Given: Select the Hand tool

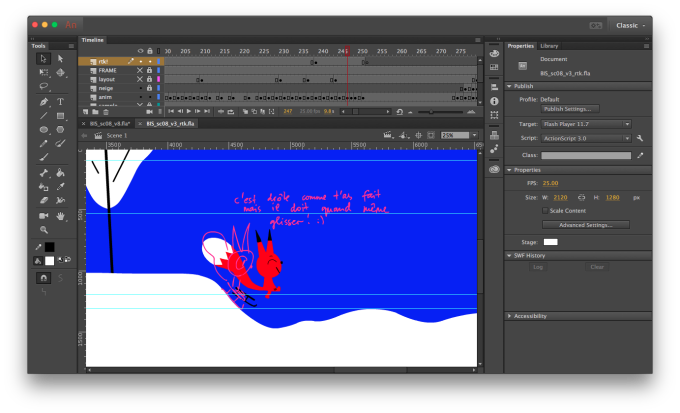Looking at the screenshot, I should (60, 215).
